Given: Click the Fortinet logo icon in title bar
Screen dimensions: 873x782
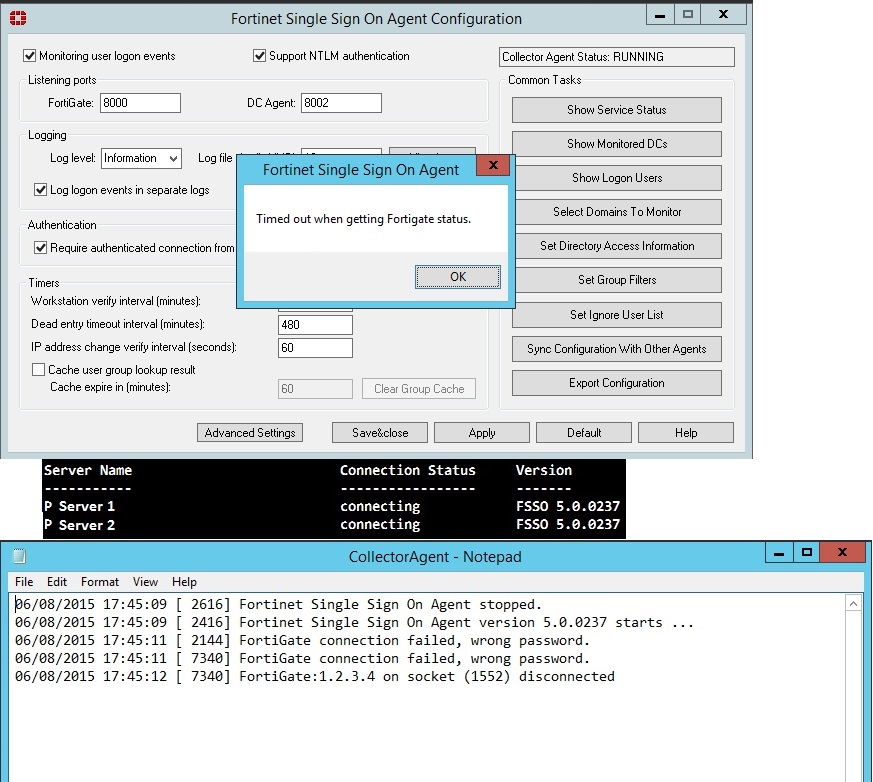Looking at the screenshot, I should (18, 18).
